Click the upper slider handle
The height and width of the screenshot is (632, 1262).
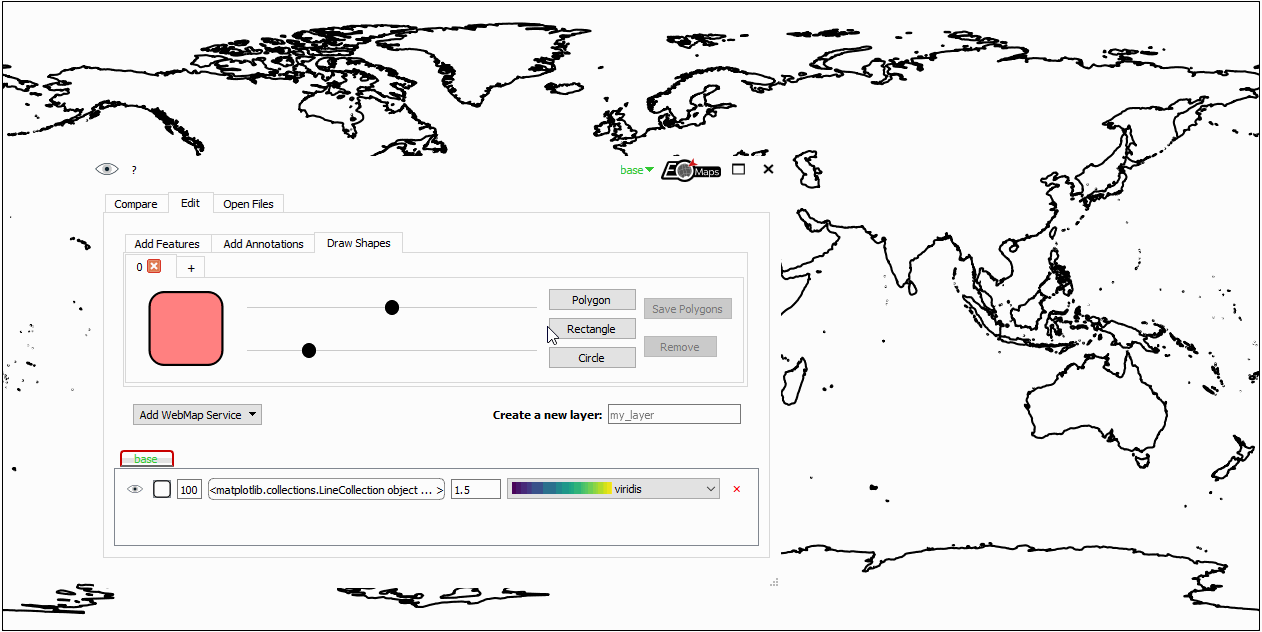[392, 307]
